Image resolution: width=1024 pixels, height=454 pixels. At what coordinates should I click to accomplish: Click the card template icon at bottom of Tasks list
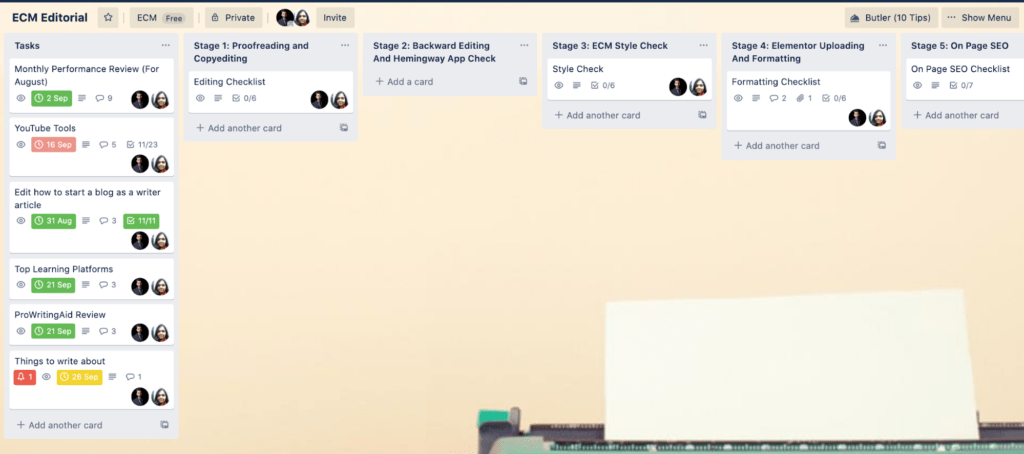click(x=165, y=425)
